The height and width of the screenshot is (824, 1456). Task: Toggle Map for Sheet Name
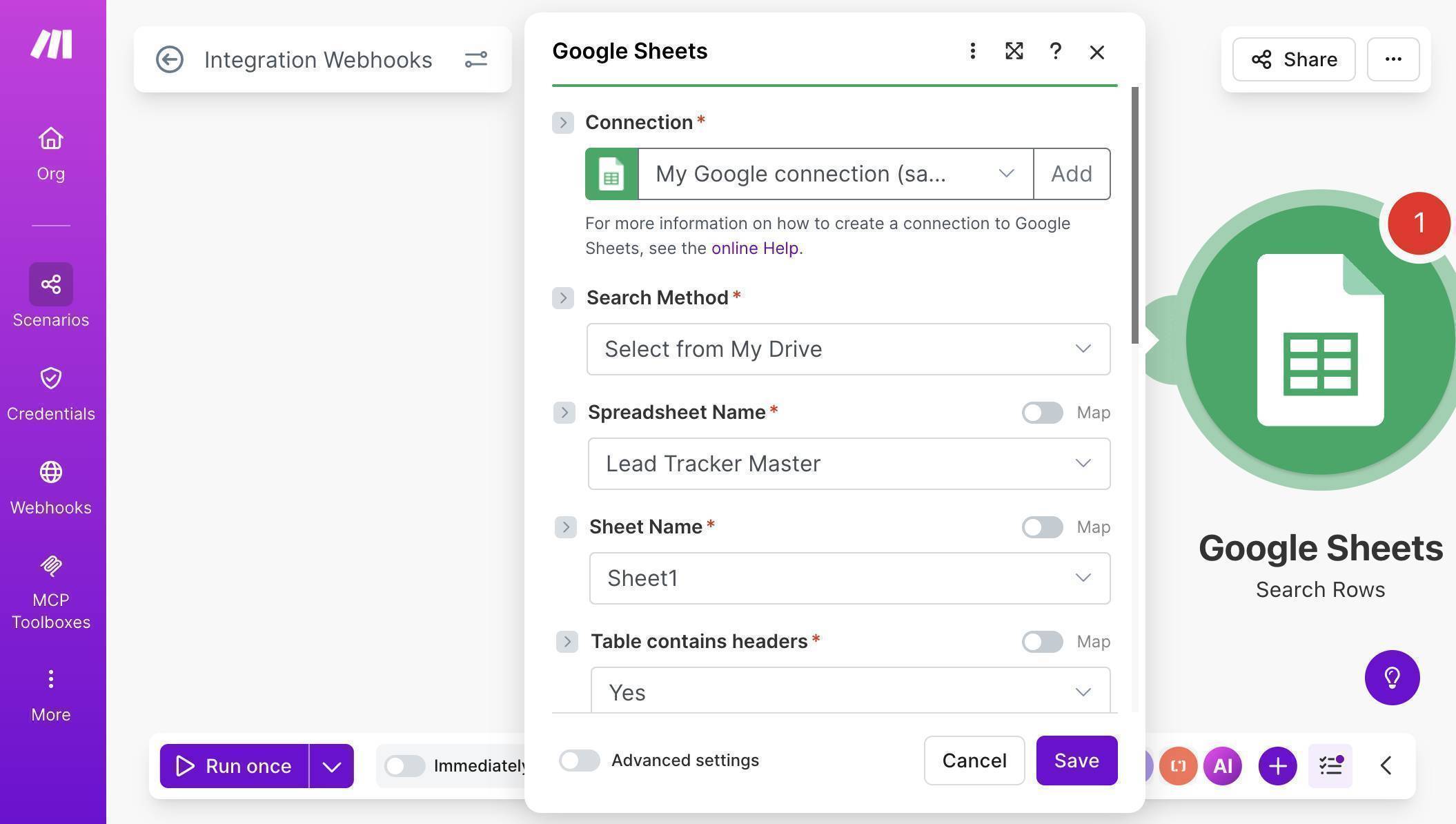[x=1041, y=527]
